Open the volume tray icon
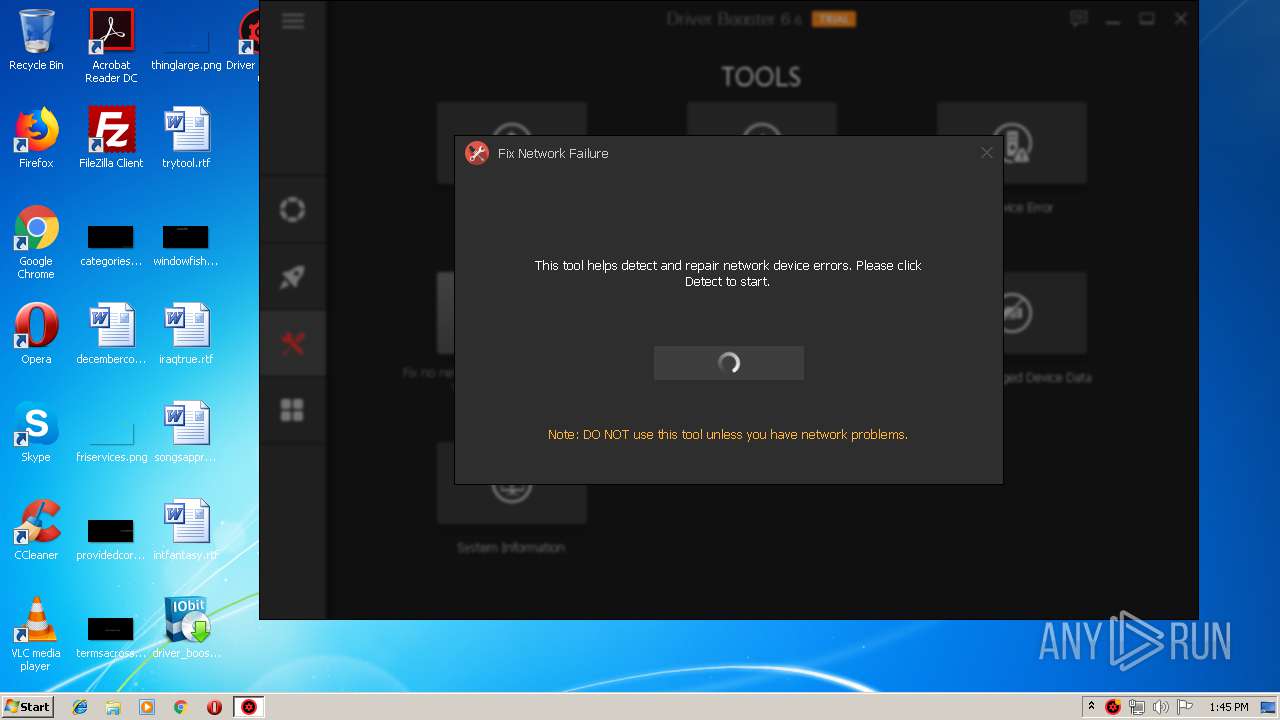 click(x=1161, y=707)
